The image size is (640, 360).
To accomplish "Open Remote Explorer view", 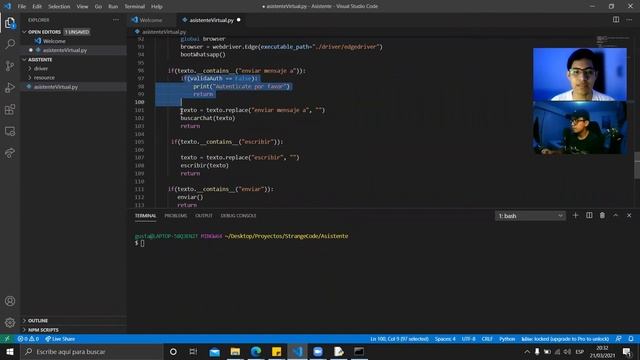I will (10, 131).
